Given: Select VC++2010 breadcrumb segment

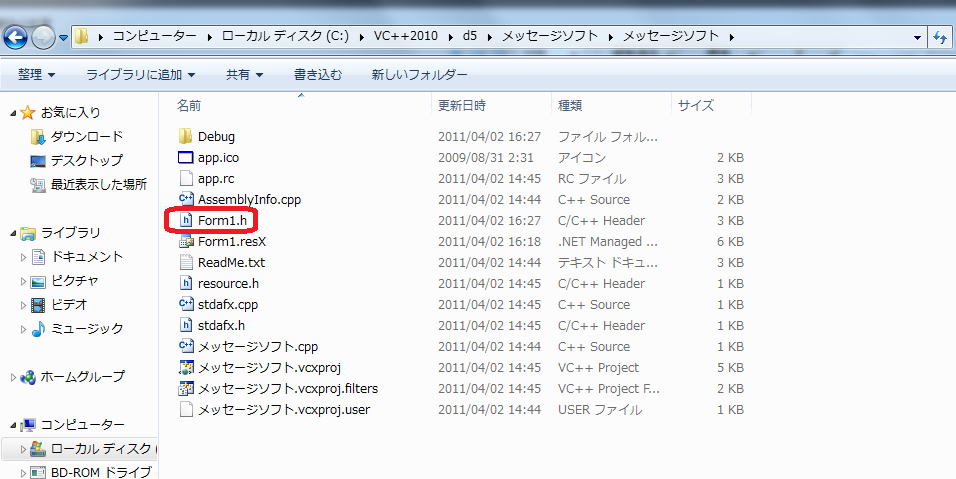Looking at the screenshot, I should (x=406, y=36).
